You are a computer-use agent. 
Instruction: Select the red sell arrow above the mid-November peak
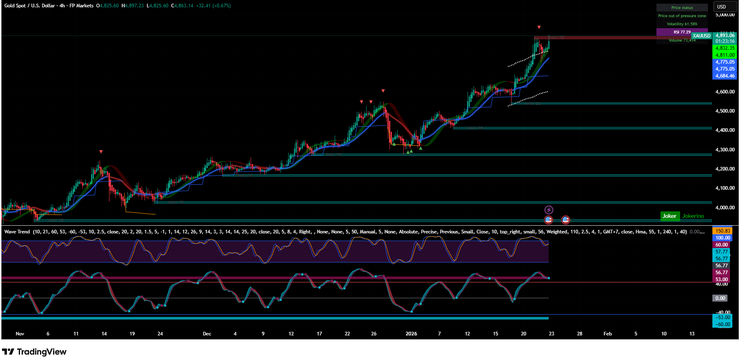[101, 152]
